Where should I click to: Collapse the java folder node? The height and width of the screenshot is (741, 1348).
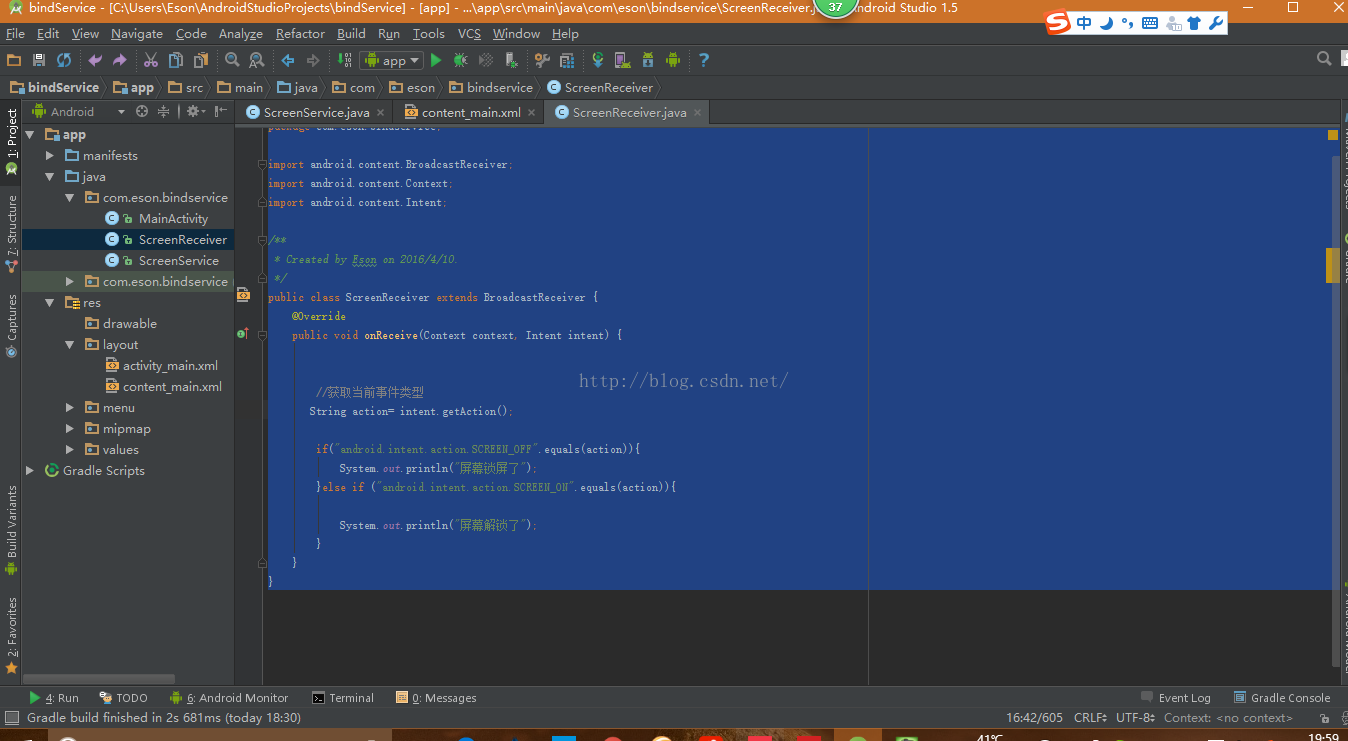pyautogui.click(x=50, y=177)
